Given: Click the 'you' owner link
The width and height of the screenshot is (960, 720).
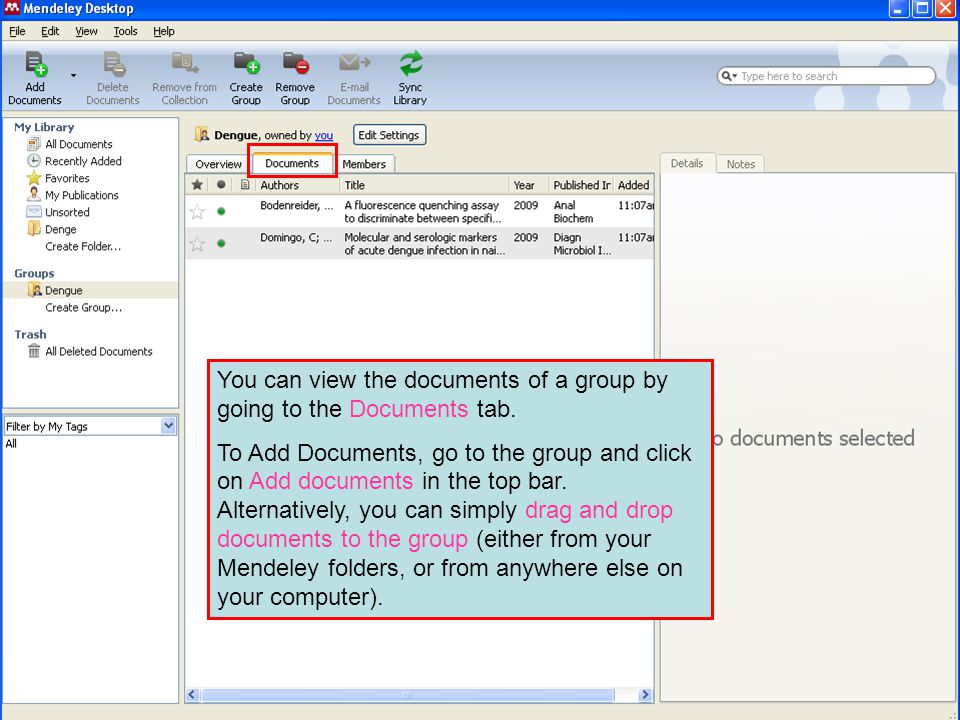Looking at the screenshot, I should point(324,135).
